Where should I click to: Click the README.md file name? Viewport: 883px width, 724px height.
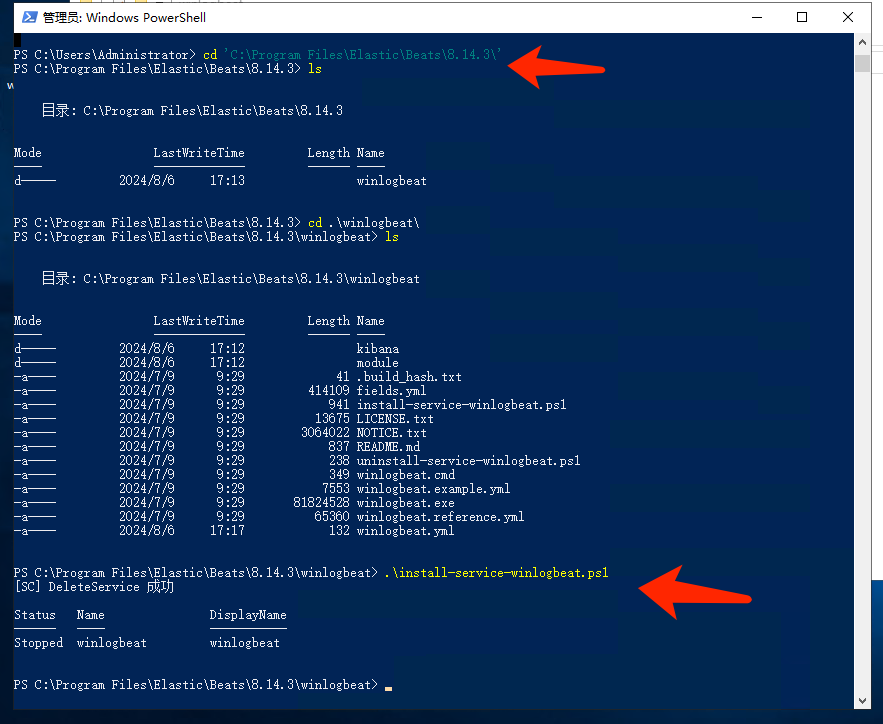coord(388,447)
